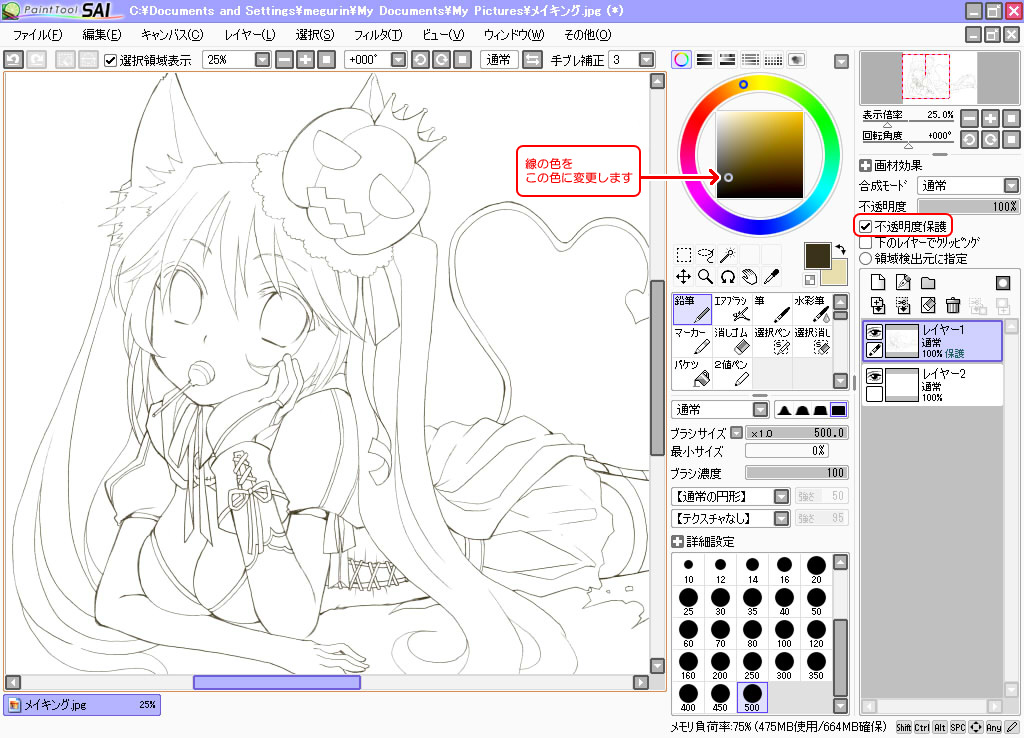1024x738 pixels.
Task: Expand the 詳細設定 section
Action: pos(677,541)
